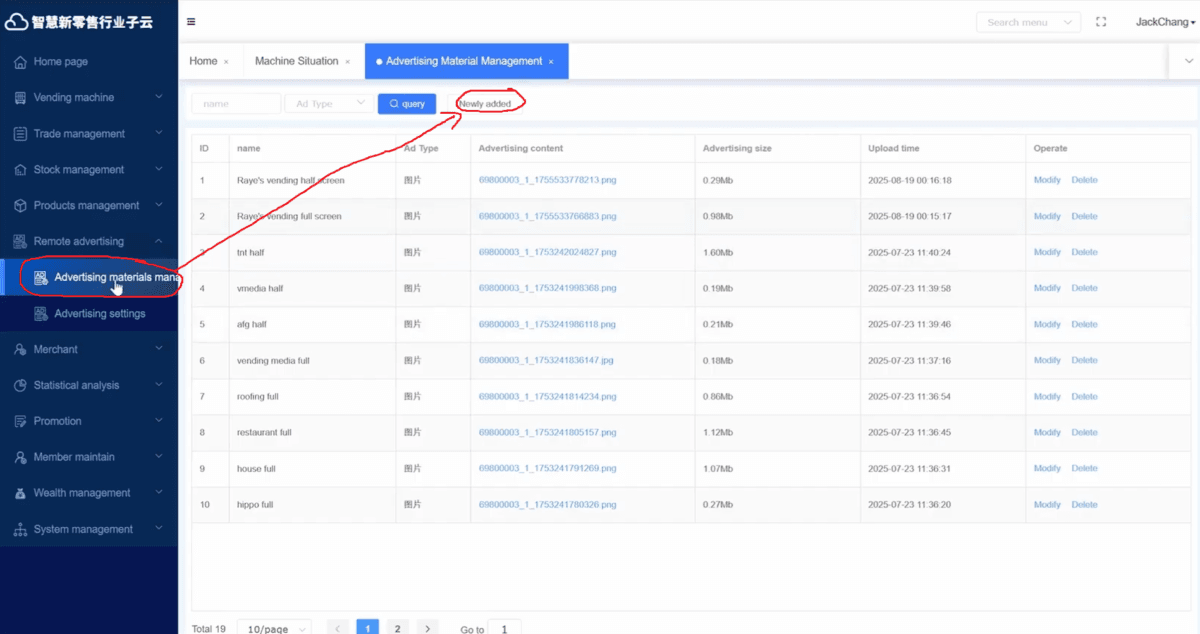Open Advertising settings submenu item
The width and height of the screenshot is (1200, 634).
99,314
